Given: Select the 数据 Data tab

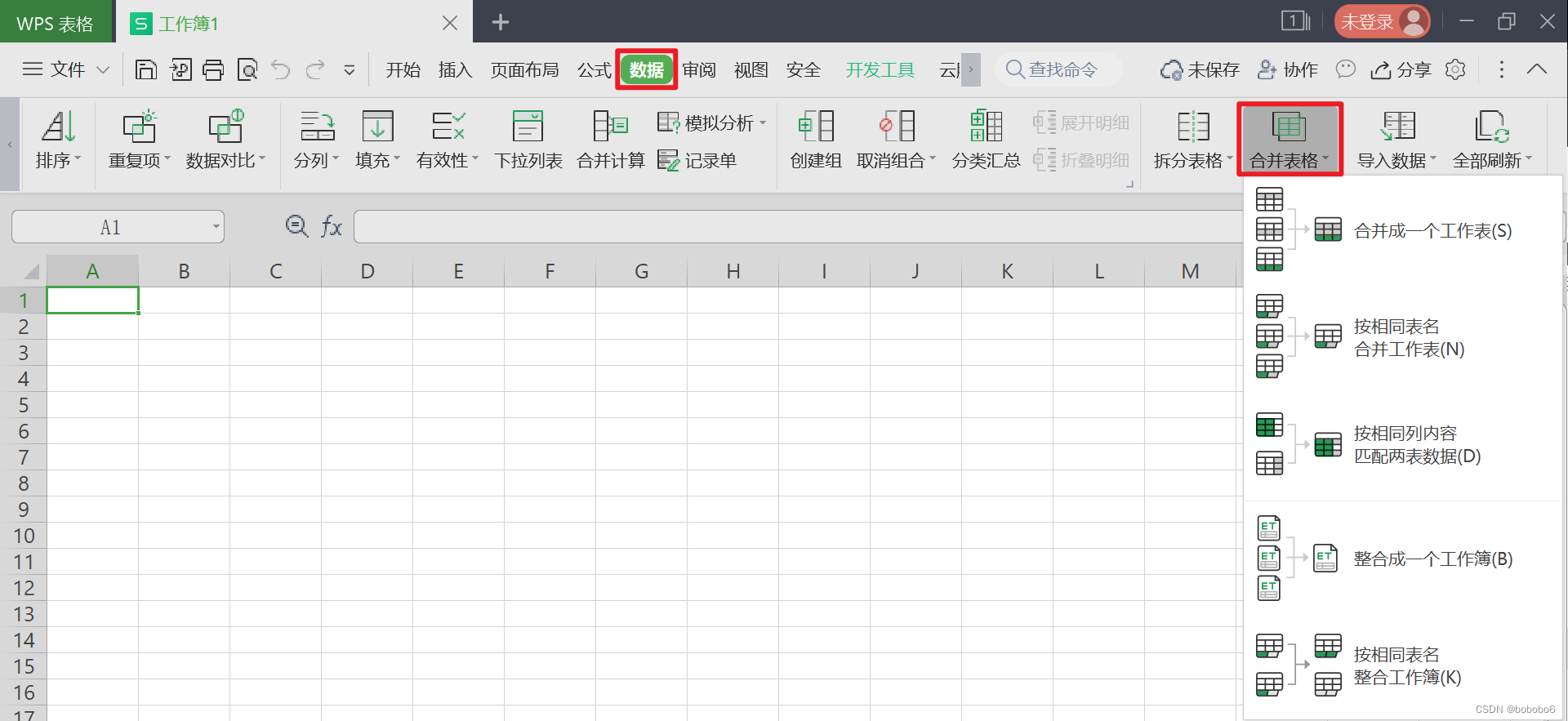Looking at the screenshot, I should point(647,70).
